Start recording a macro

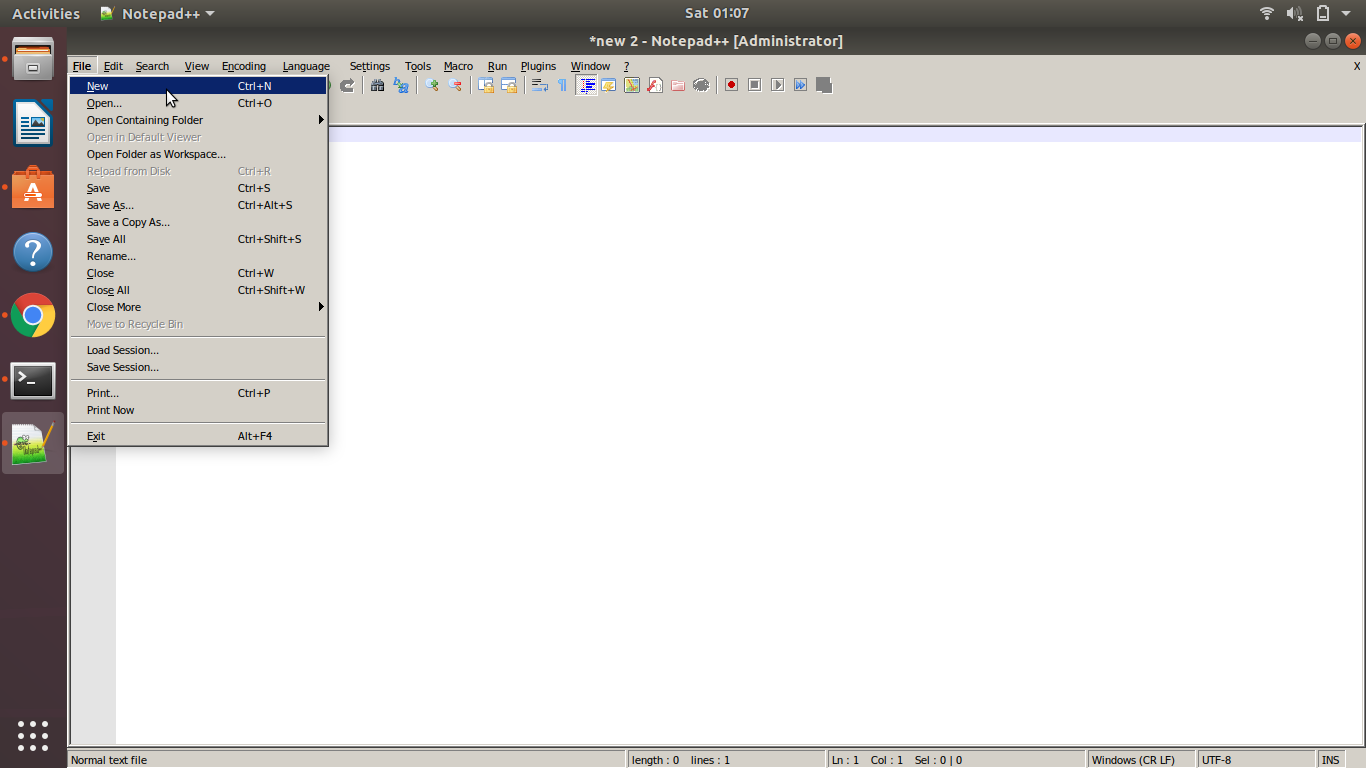pyautogui.click(x=731, y=85)
